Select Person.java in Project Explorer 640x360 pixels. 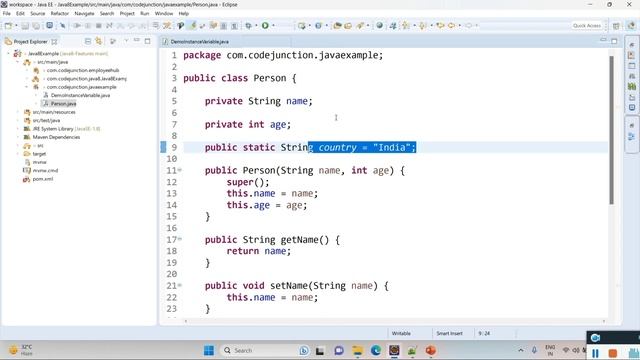[x=63, y=104]
